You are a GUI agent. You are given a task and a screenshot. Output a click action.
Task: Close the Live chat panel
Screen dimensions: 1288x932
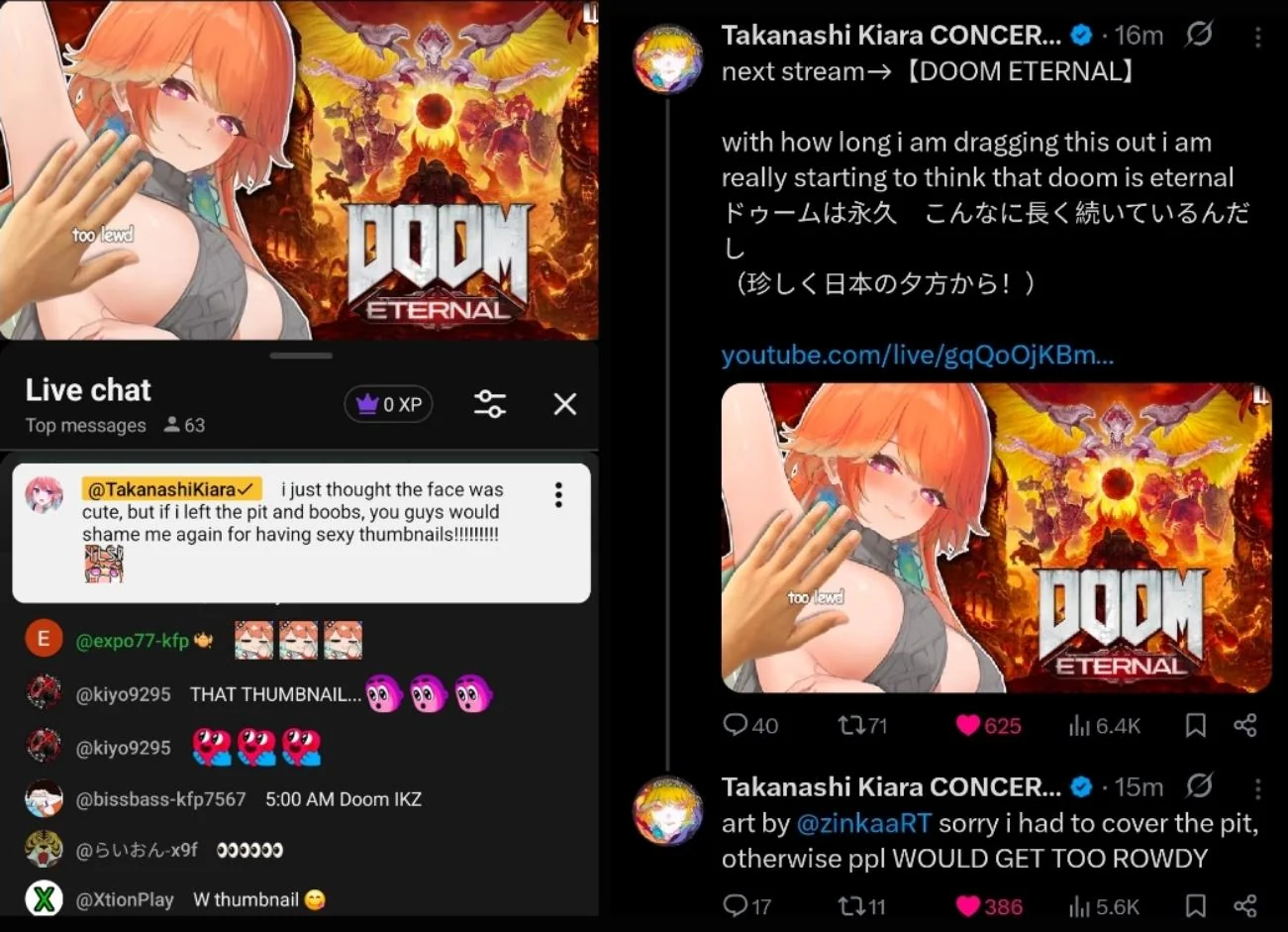564,404
